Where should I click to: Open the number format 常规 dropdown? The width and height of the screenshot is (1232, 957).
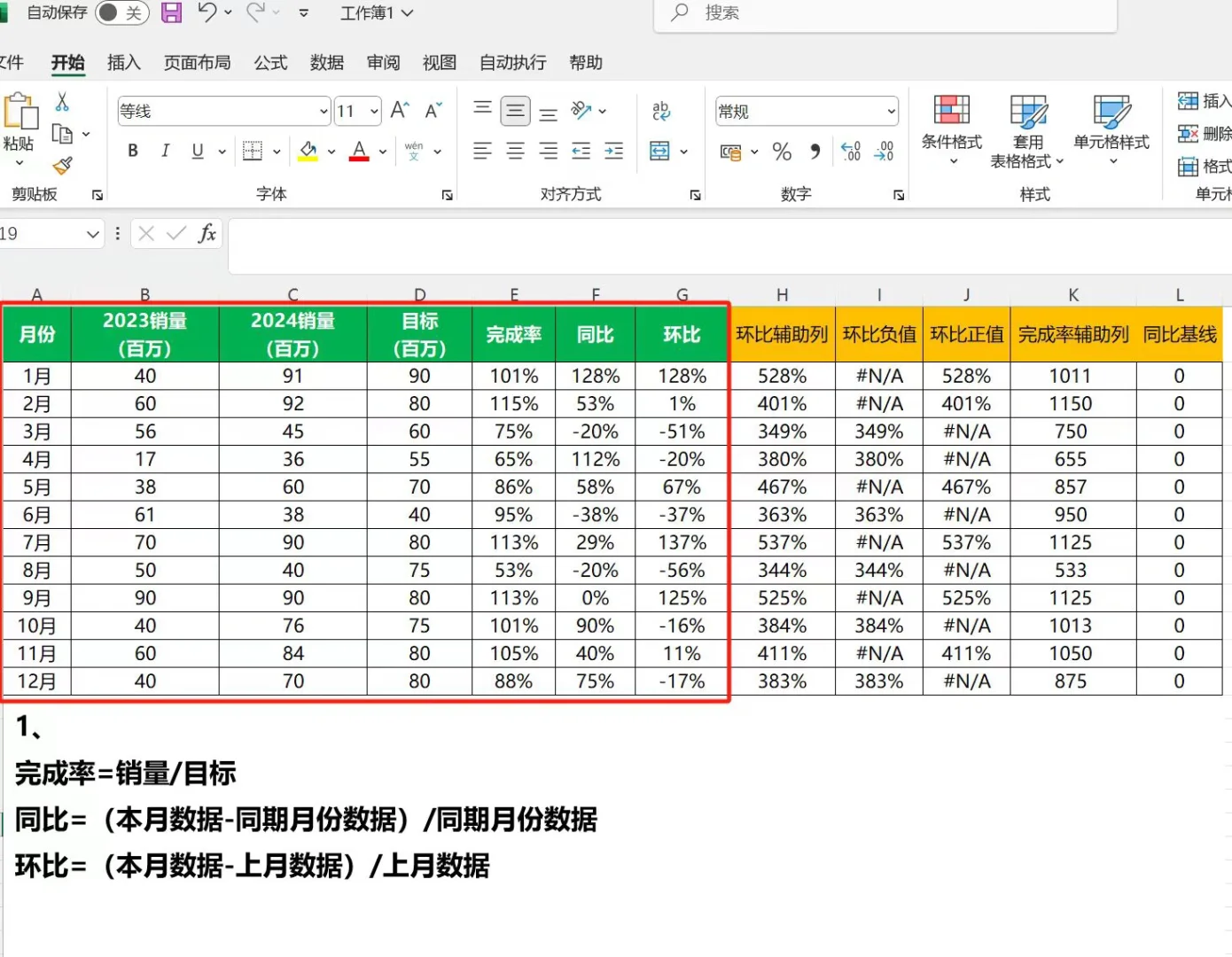click(x=891, y=112)
